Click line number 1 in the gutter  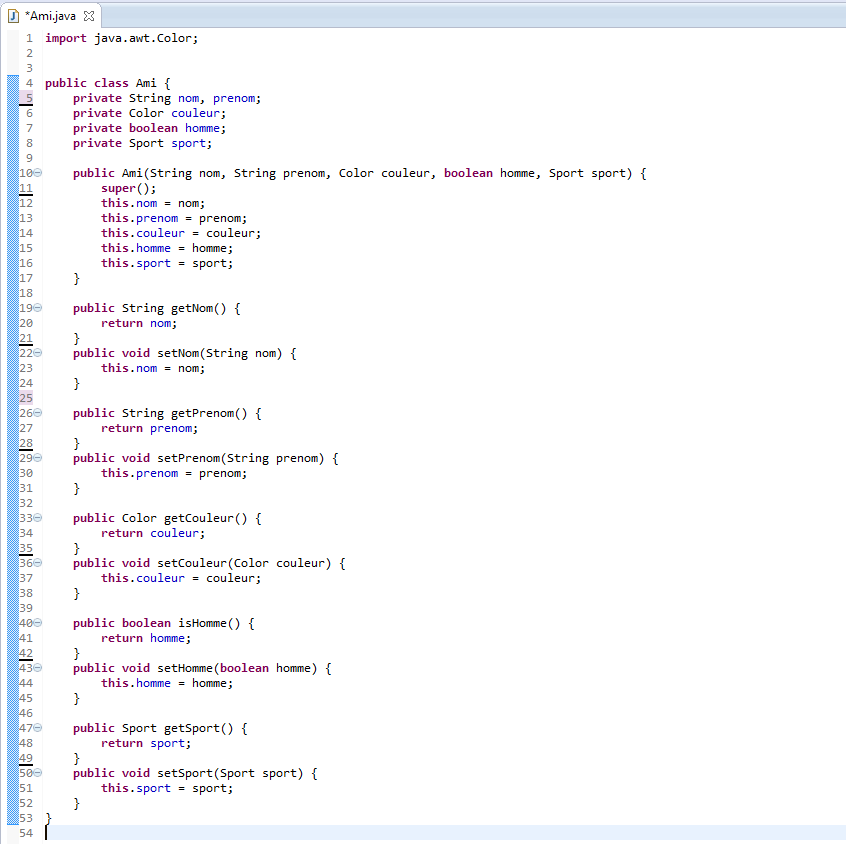pos(29,38)
